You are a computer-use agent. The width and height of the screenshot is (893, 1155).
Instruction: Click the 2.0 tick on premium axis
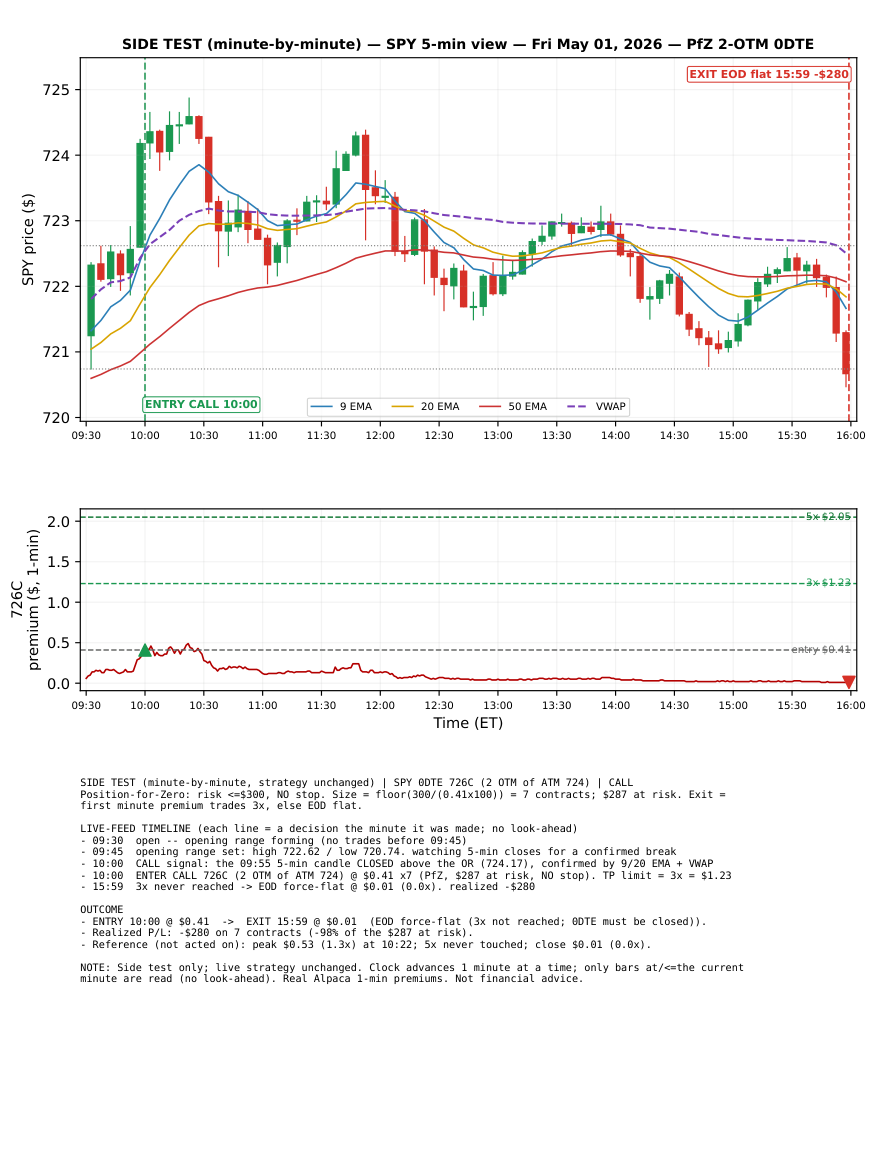[60, 522]
